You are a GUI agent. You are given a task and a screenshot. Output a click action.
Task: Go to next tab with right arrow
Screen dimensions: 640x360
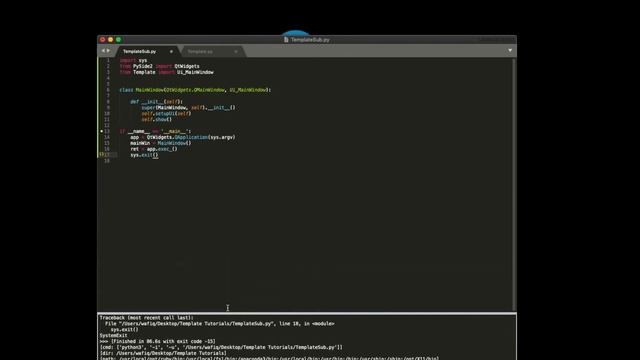pyautogui.click(x=108, y=51)
